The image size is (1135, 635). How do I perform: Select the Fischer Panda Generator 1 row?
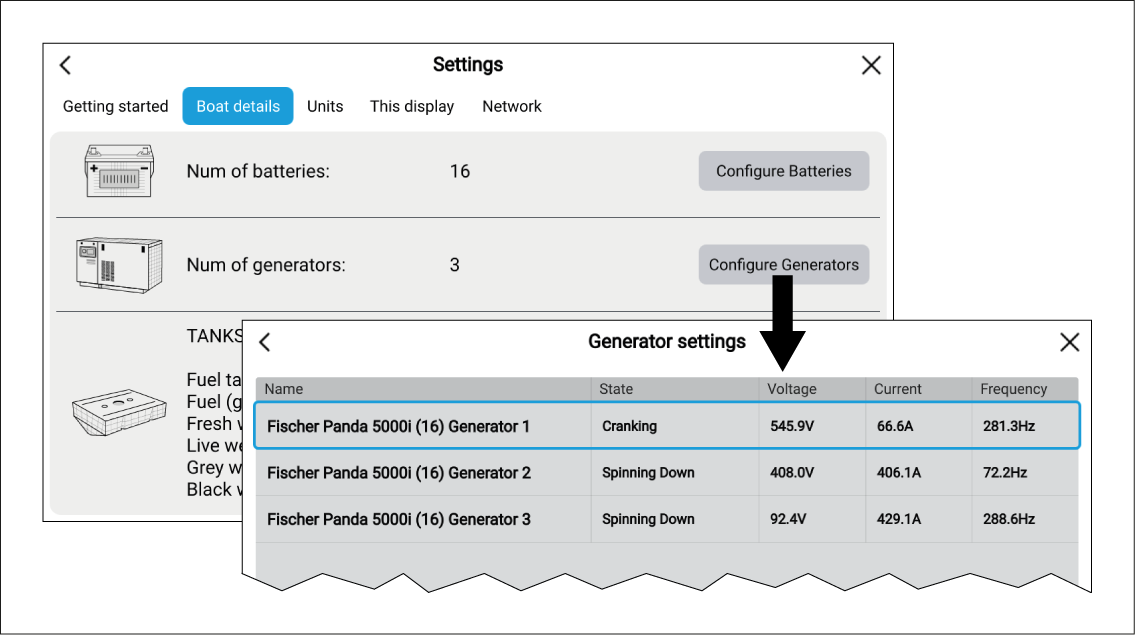tap(666, 426)
